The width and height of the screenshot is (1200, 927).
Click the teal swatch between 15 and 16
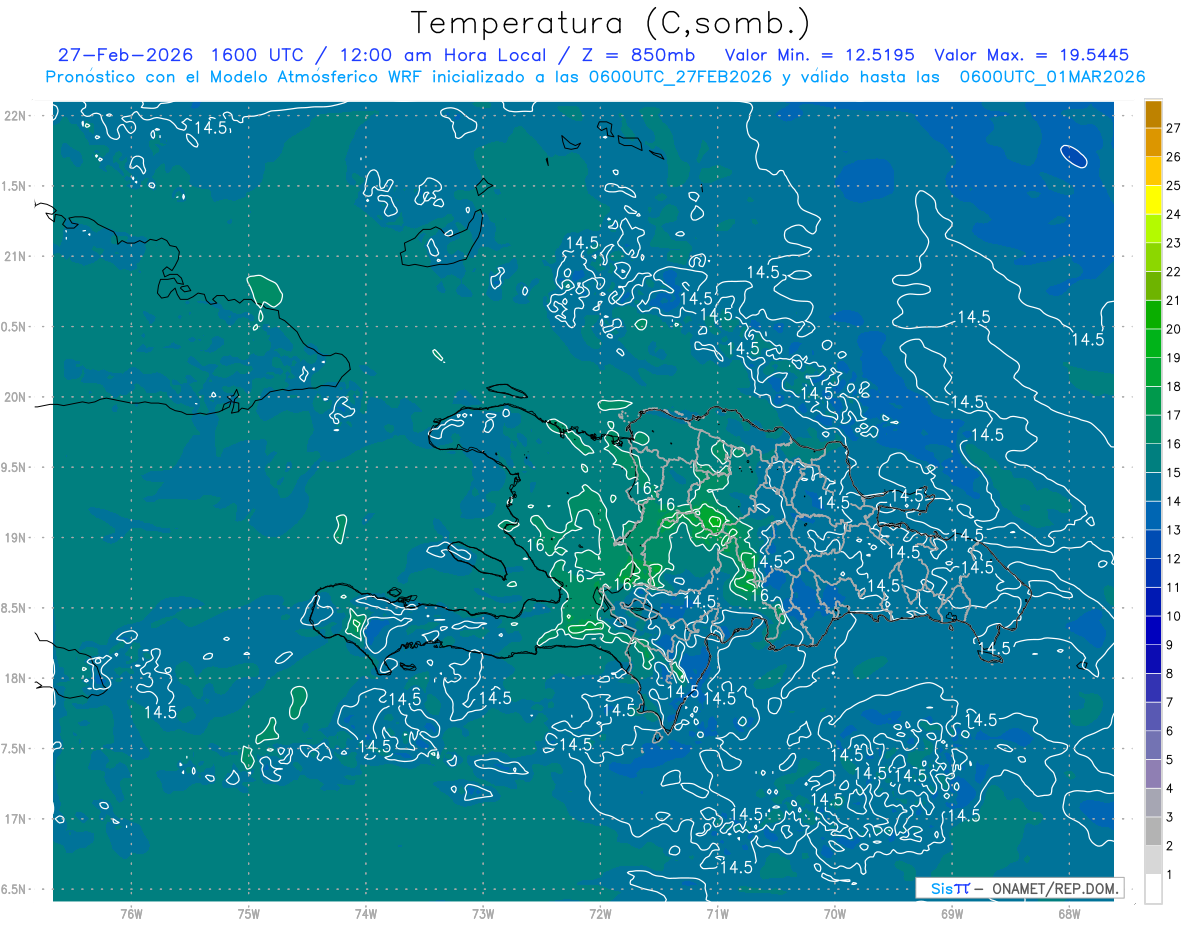tap(1153, 459)
